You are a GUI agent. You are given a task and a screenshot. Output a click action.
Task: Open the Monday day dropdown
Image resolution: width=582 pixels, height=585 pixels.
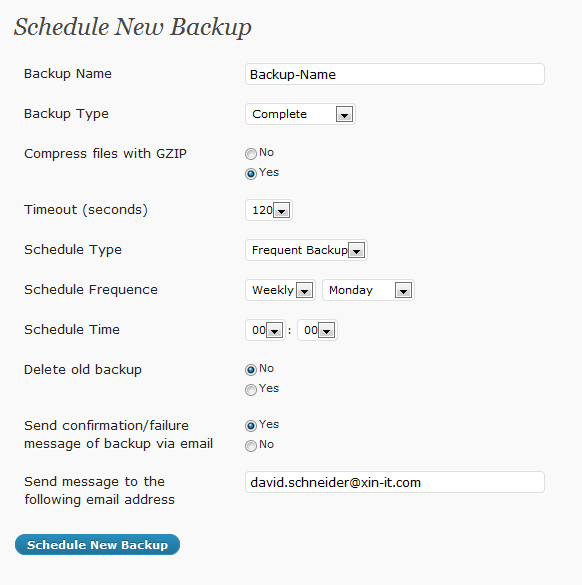[368, 290]
